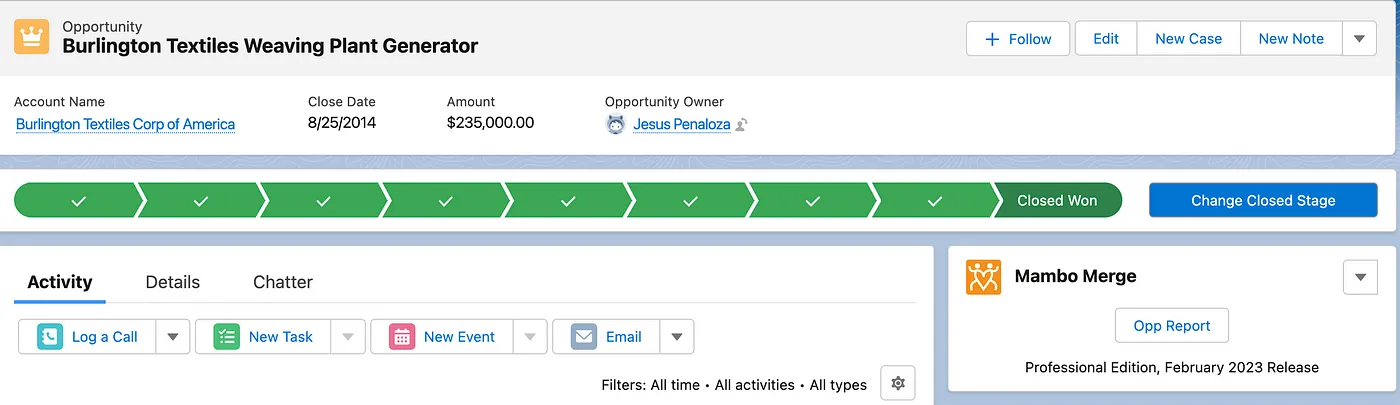
Task: Click the Mambo Merge app icon
Action: (x=983, y=277)
